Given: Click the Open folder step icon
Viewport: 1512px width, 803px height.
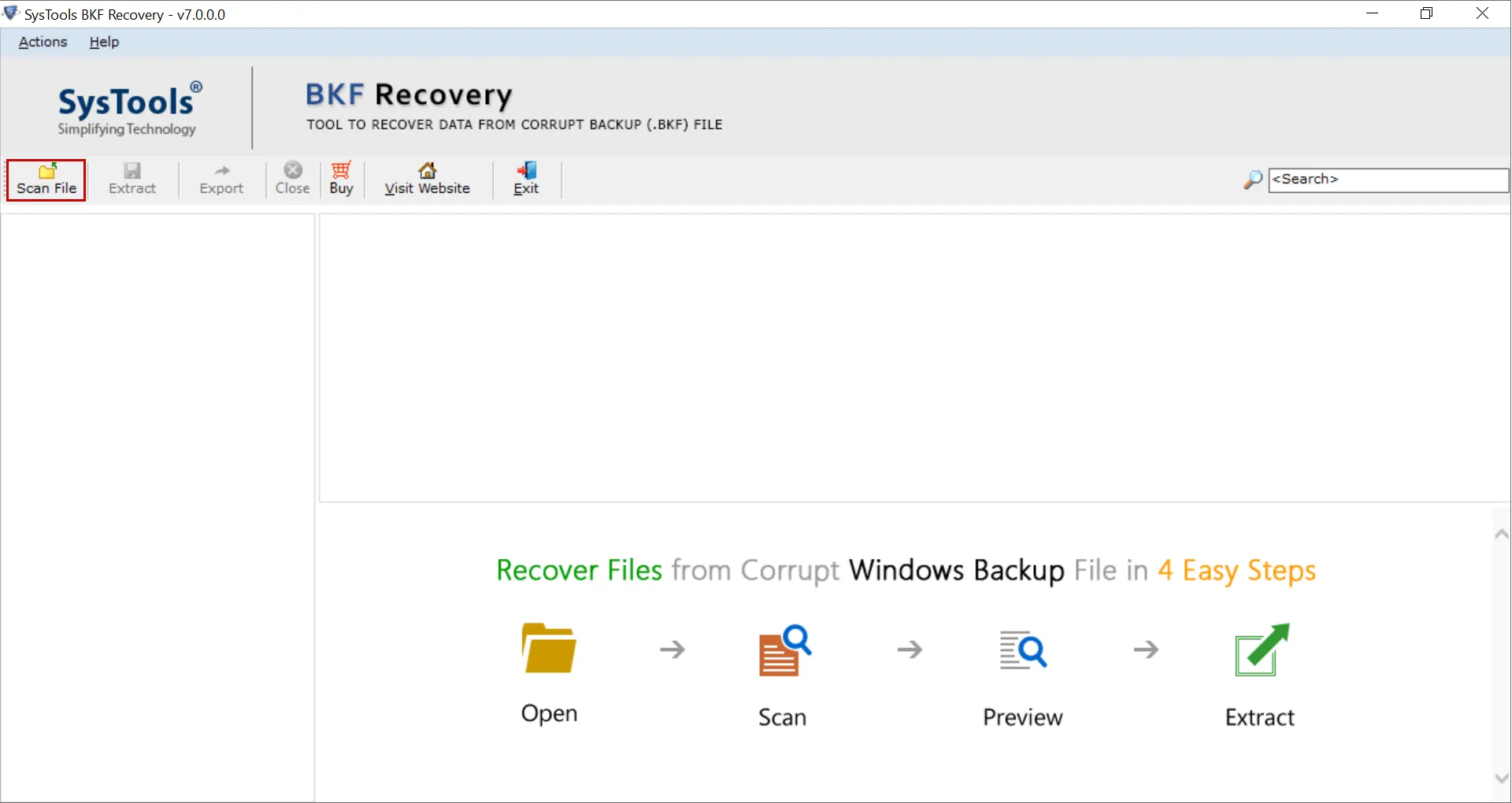Looking at the screenshot, I should coord(549,648).
